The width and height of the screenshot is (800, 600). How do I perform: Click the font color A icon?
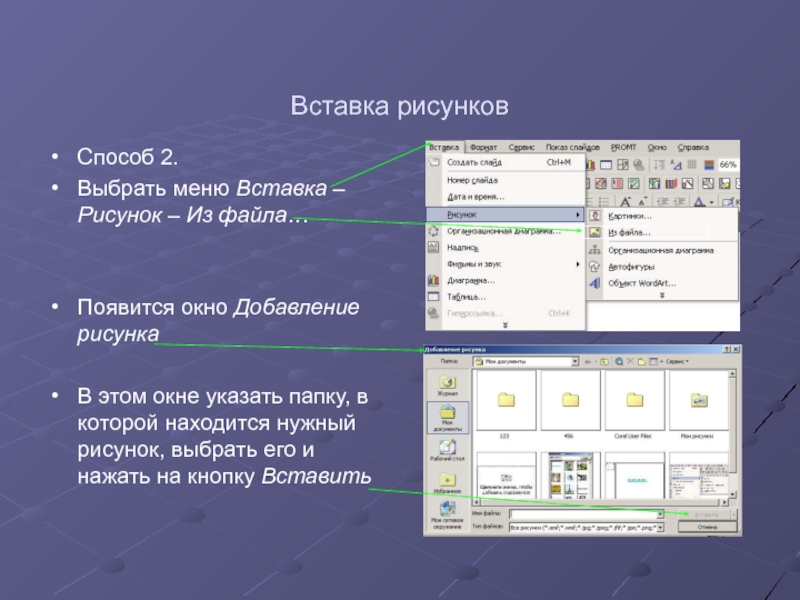[699, 202]
